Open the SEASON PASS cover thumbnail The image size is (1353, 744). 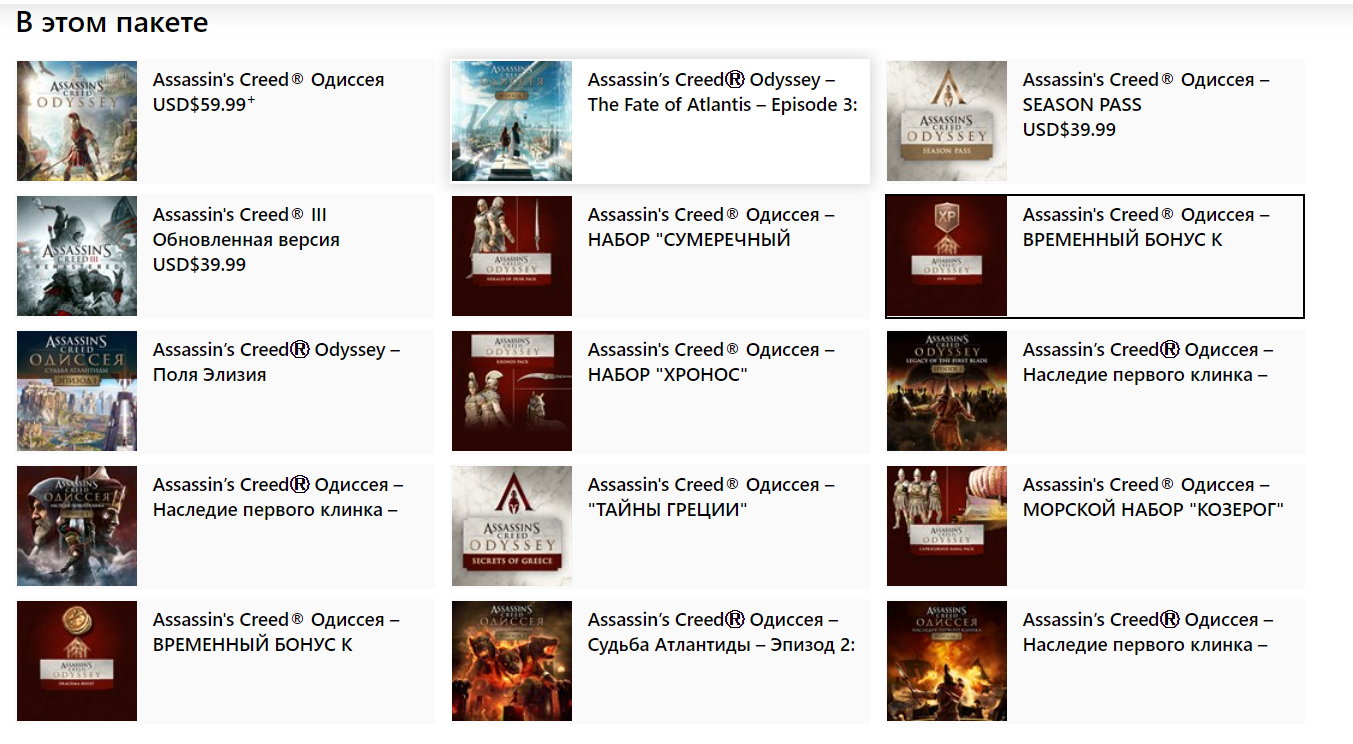click(x=947, y=121)
